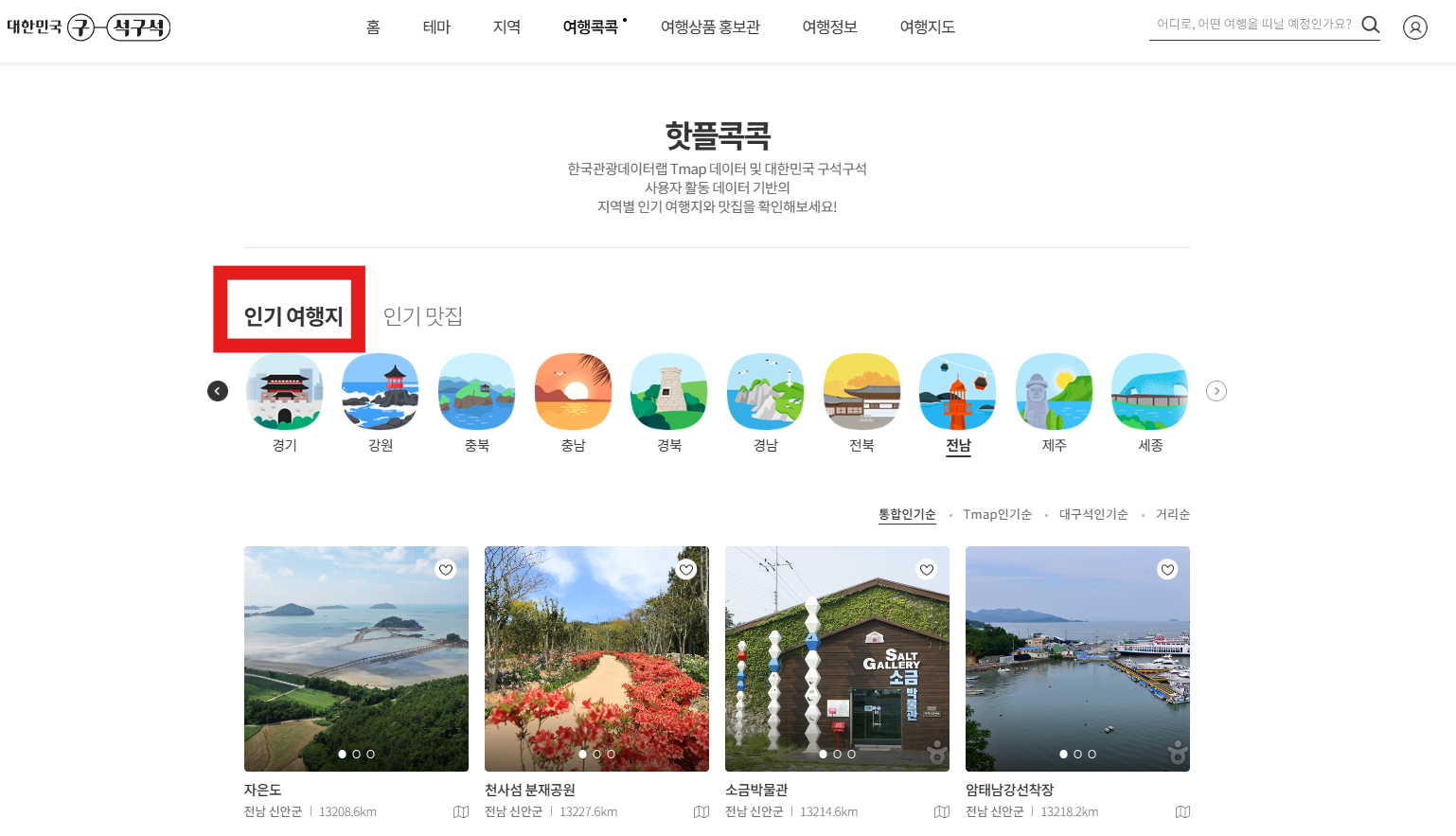Sort results by 거리순
This screenshot has height=836, width=1456.
click(1172, 514)
